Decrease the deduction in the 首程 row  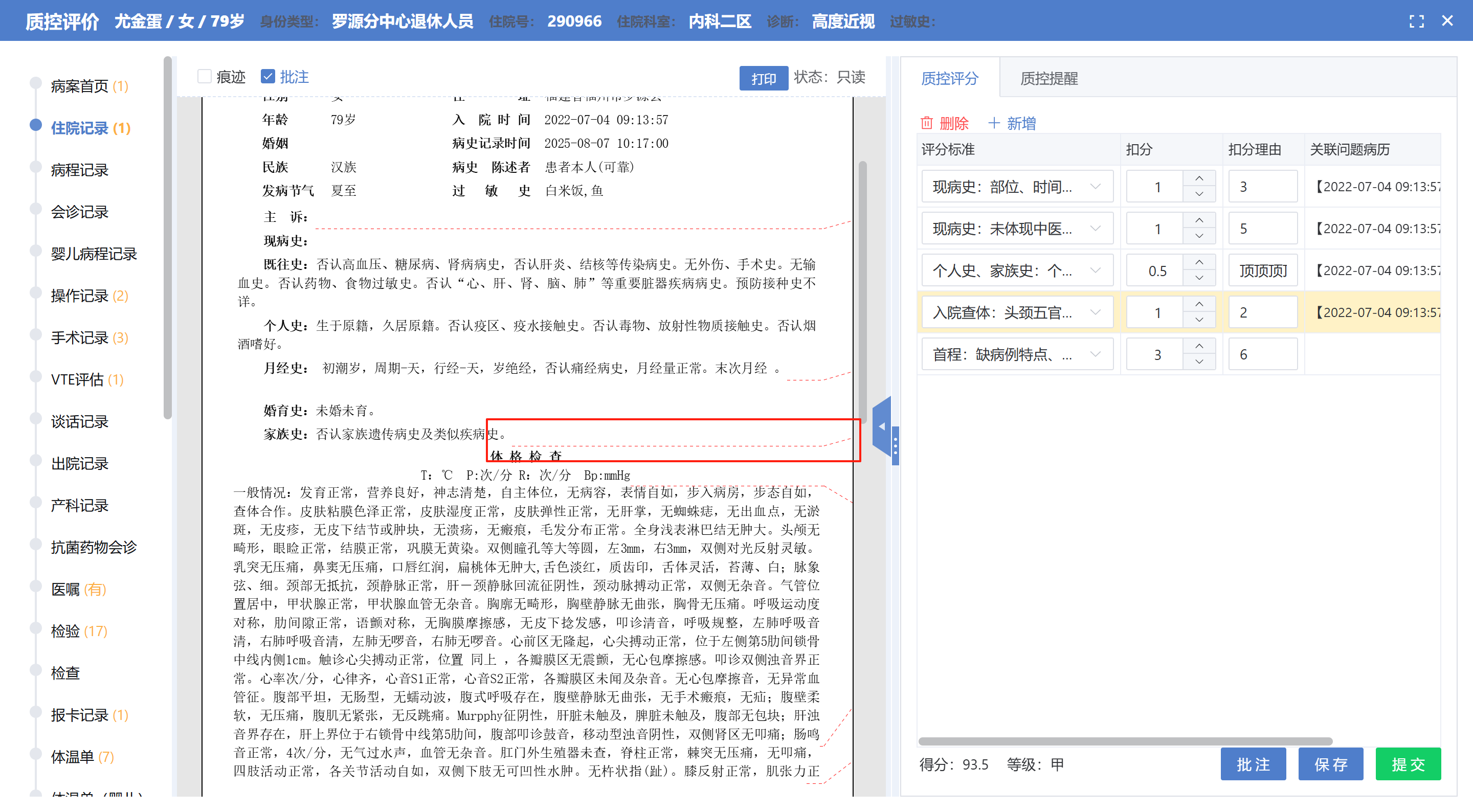1199,362
